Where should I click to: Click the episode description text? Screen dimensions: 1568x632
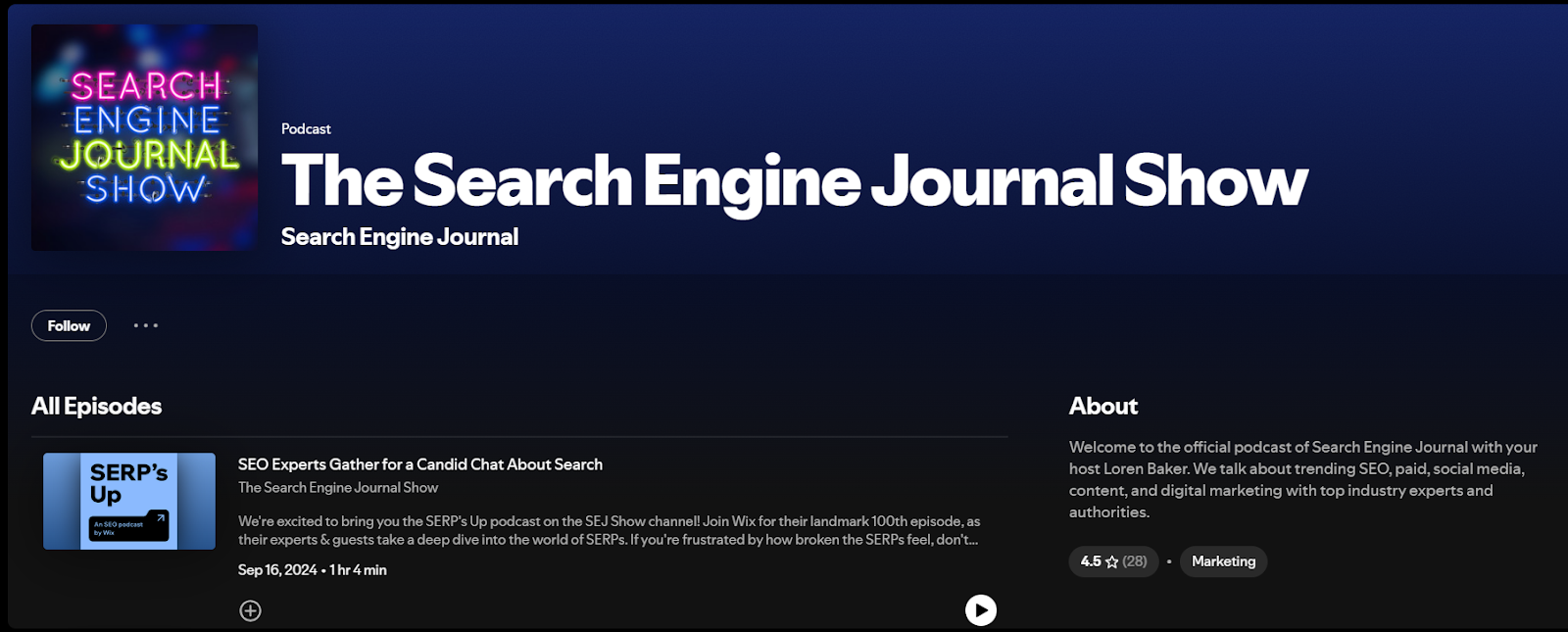tap(609, 530)
